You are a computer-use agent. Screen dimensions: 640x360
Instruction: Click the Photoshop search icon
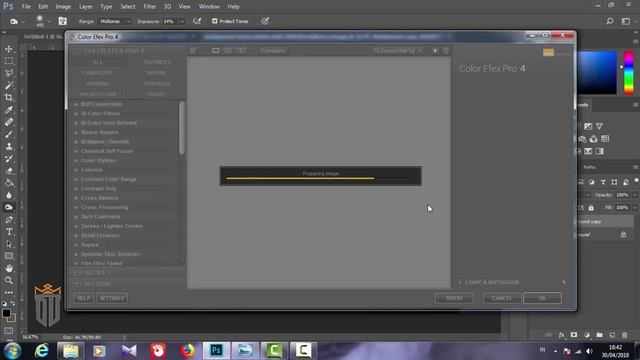pos(610,21)
